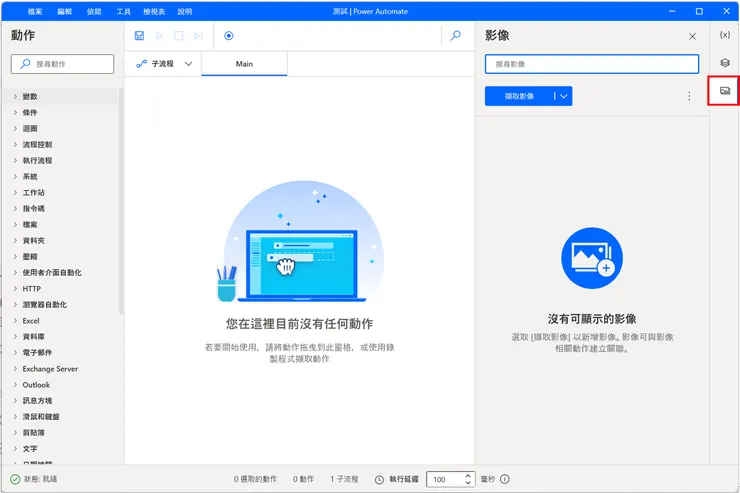740x493 pixels.
Task: Open the 工具 menu
Action: [124, 11]
